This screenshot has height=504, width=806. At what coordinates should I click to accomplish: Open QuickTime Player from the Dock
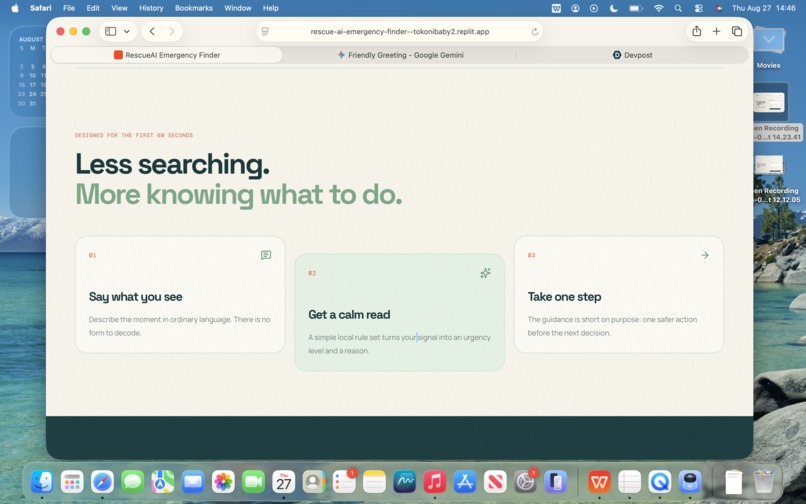coord(660,482)
